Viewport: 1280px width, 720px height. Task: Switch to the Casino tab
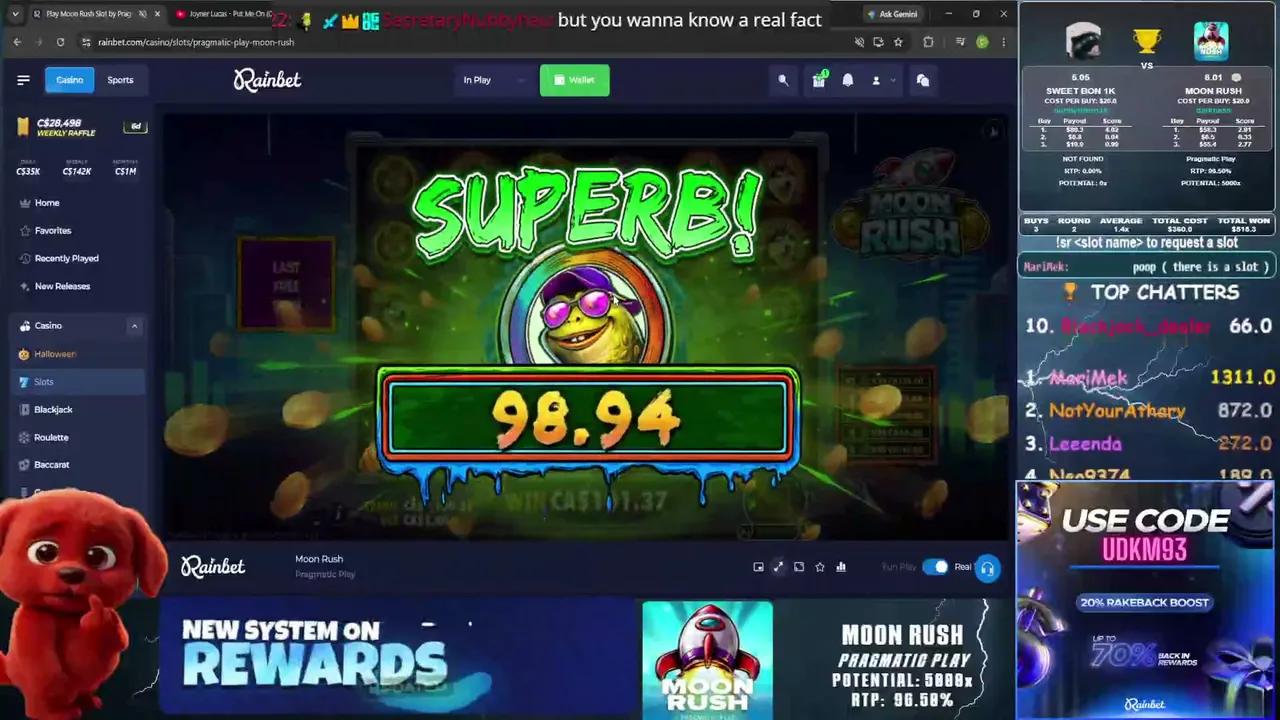point(69,80)
